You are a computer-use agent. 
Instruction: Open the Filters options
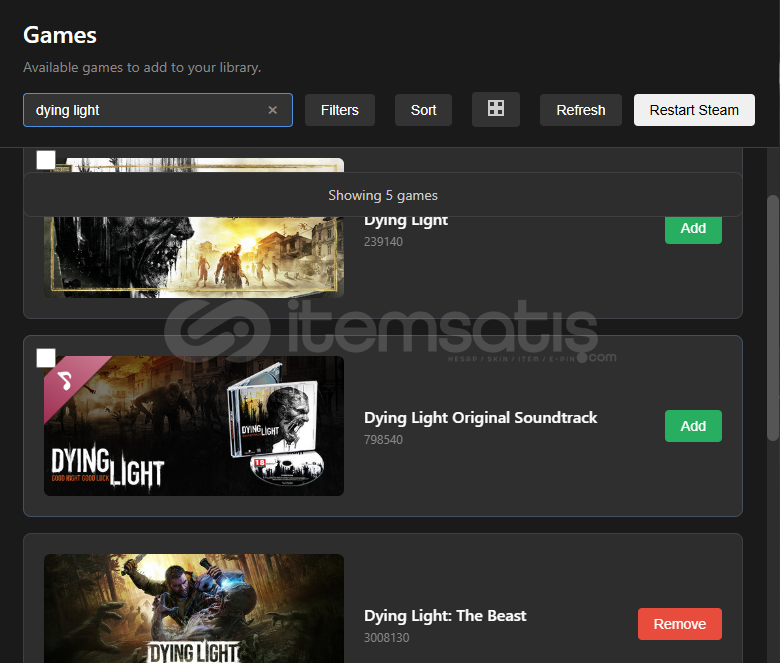click(340, 110)
